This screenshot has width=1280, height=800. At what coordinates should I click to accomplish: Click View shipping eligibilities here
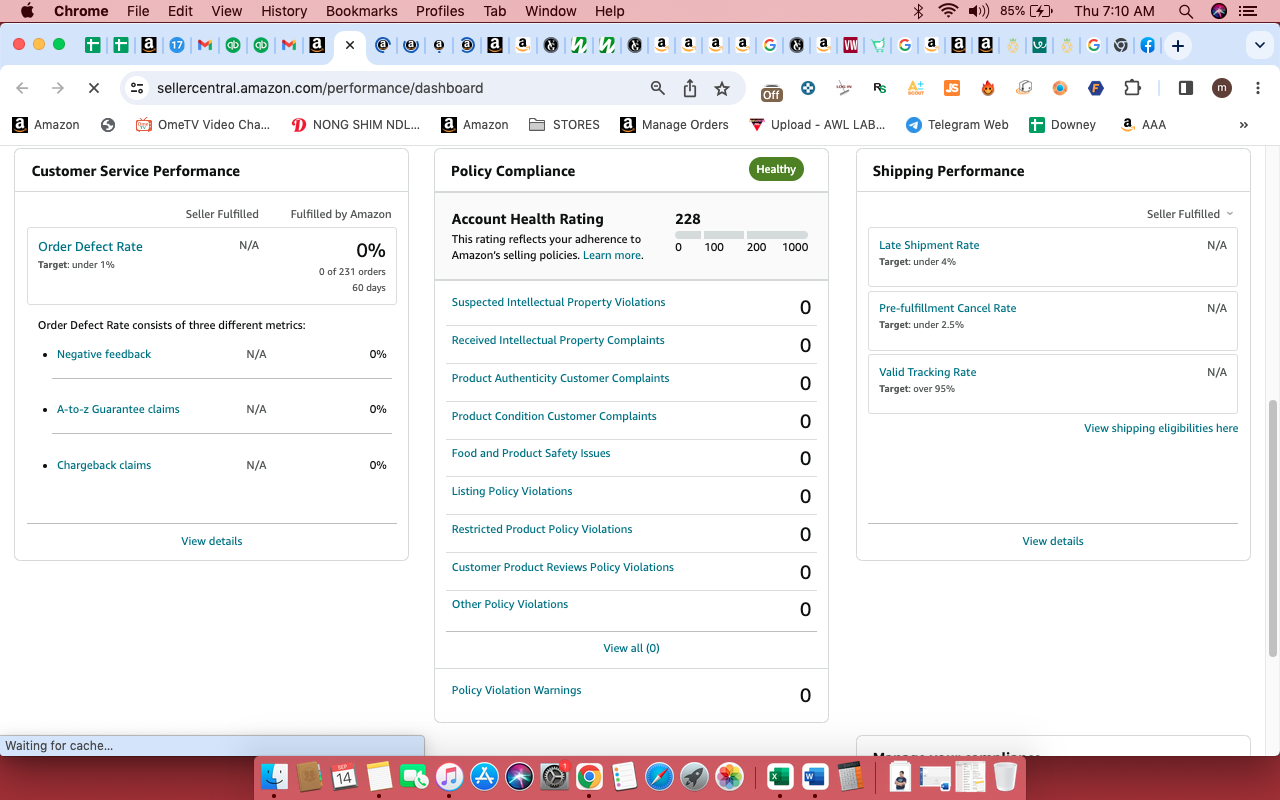coord(1161,428)
